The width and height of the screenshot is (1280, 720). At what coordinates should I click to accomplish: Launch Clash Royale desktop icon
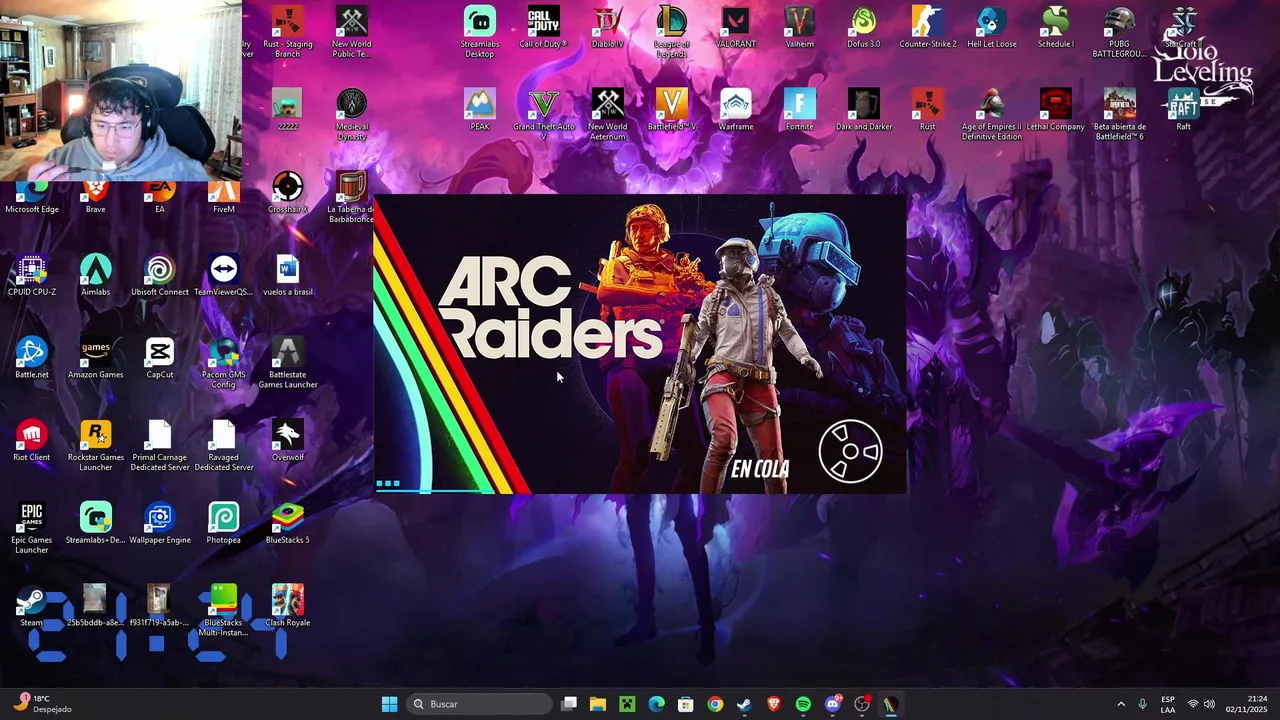(x=288, y=606)
